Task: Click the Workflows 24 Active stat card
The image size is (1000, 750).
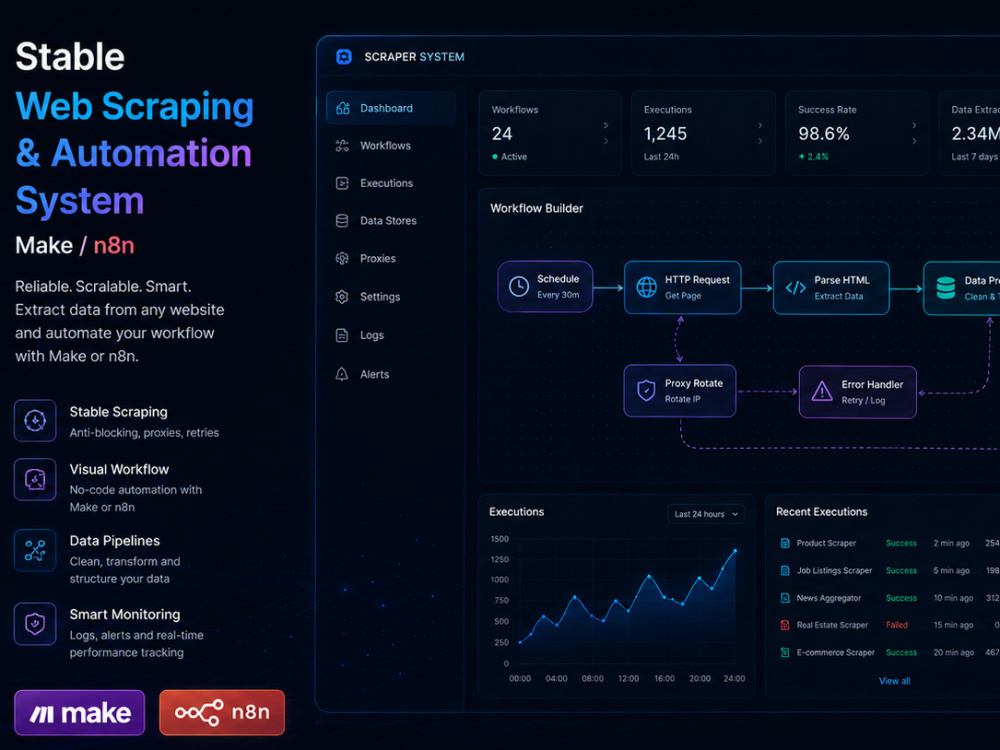Action: pyautogui.click(x=550, y=133)
